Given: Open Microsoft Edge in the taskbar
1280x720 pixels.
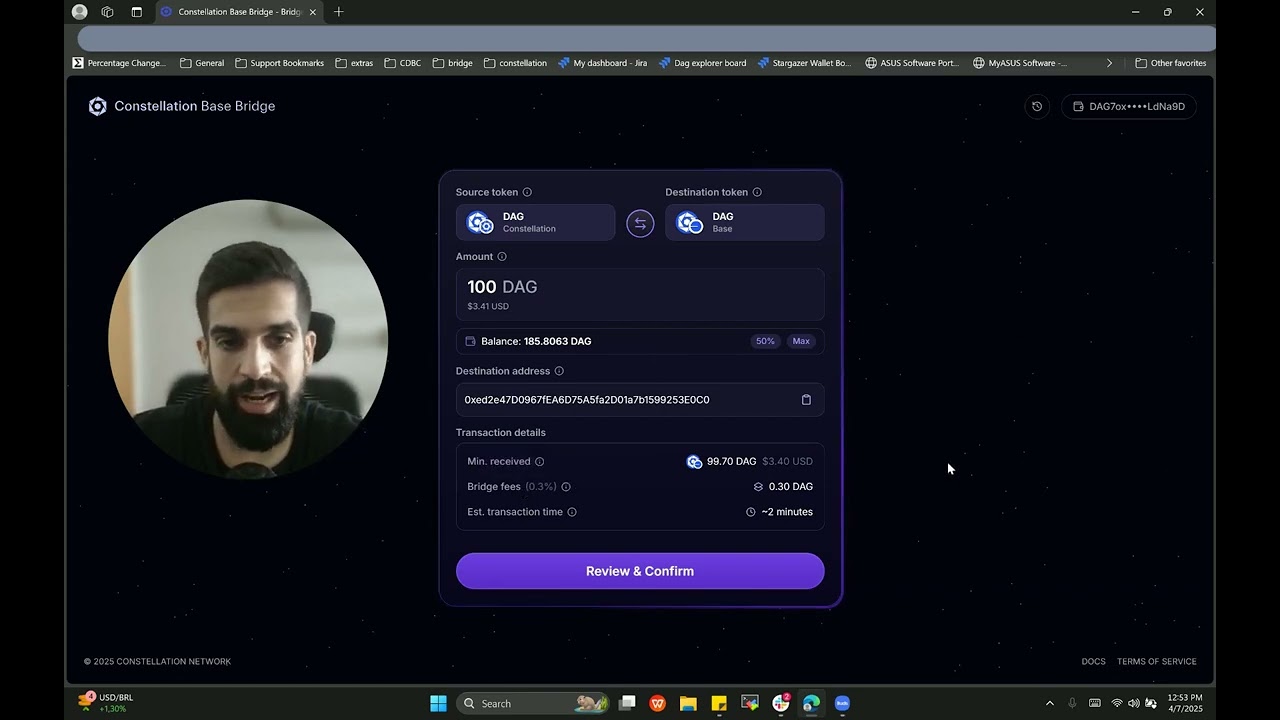Looking at the screenshot, I should [811, 703].
